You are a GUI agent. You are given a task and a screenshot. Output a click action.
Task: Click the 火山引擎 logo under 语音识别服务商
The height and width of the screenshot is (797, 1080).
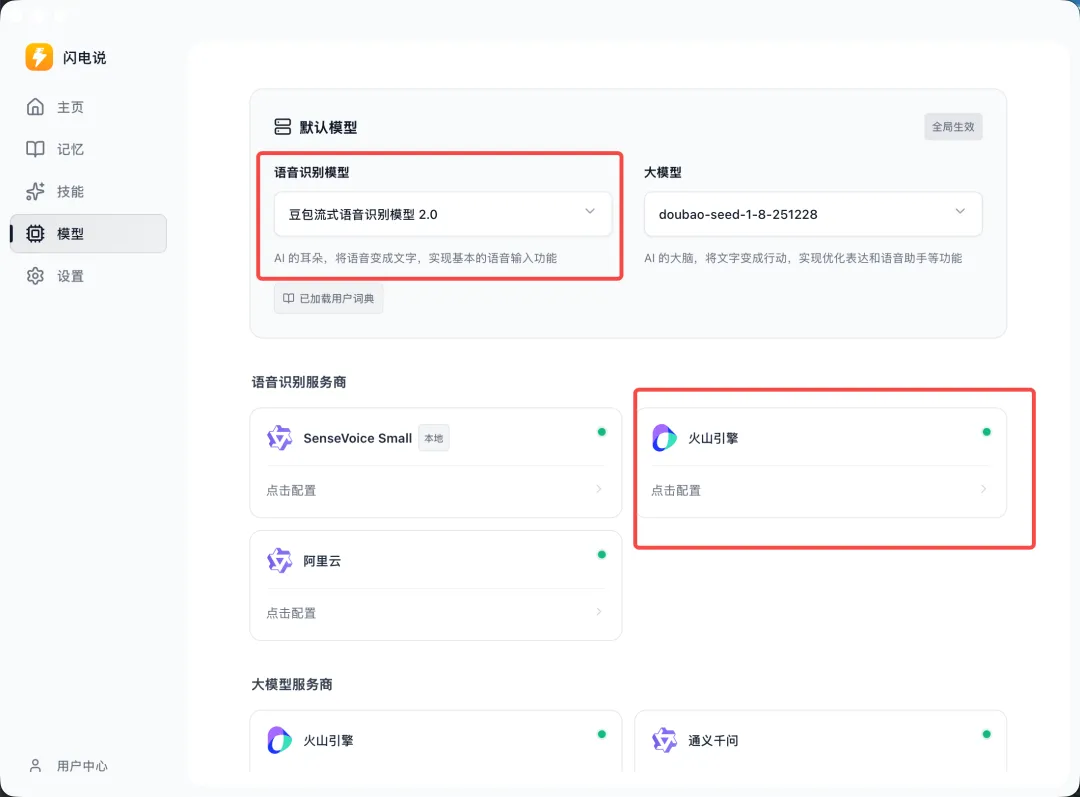tap(664, 438)
